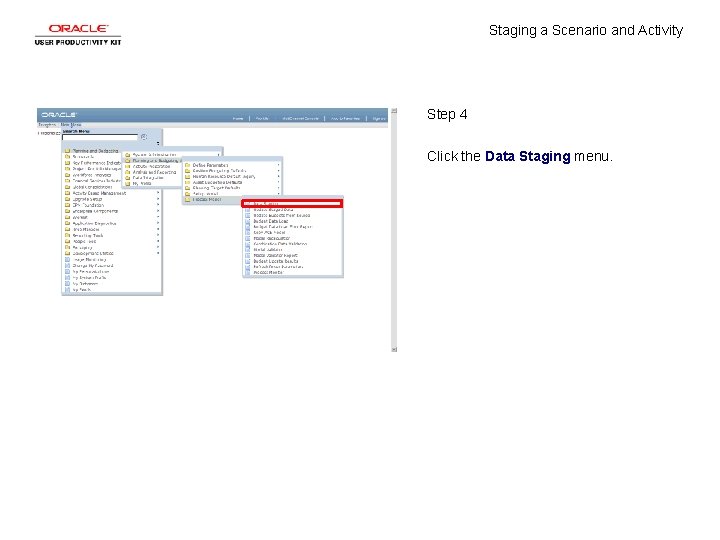The image size is (720, 540).
Task: Select Activity Based Management menu entry
Action: pyautogui.click(x=99, y=193)
